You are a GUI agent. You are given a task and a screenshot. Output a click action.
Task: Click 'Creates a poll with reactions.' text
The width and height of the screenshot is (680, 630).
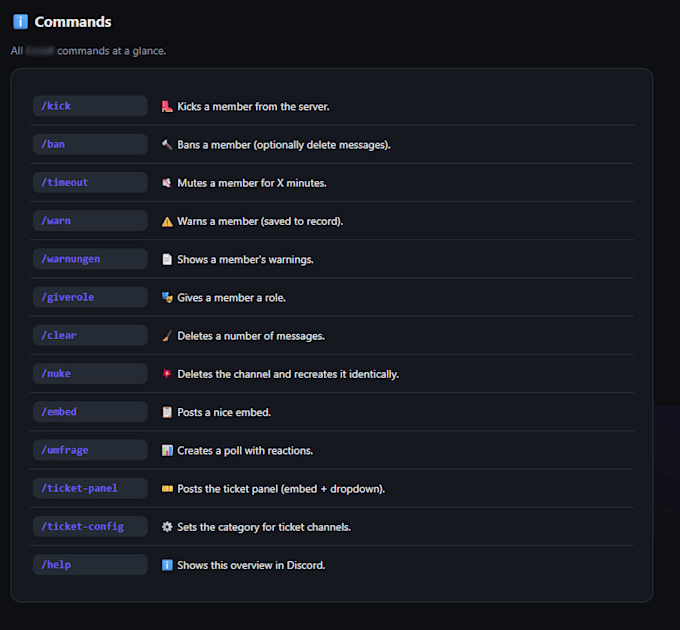pos(245,450)
